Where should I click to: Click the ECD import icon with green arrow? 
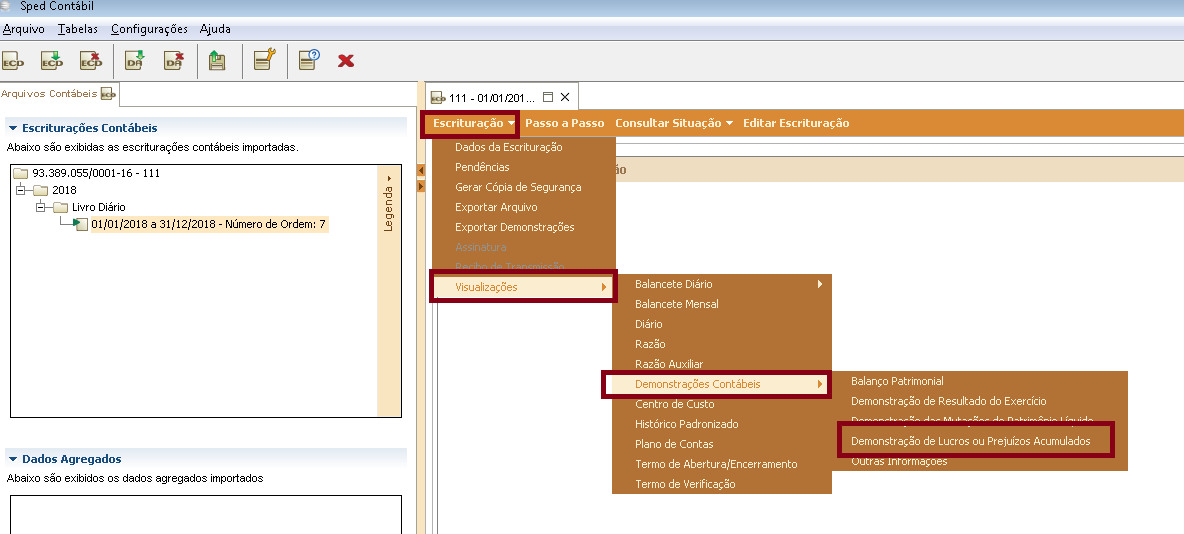(x=52, y=61)
